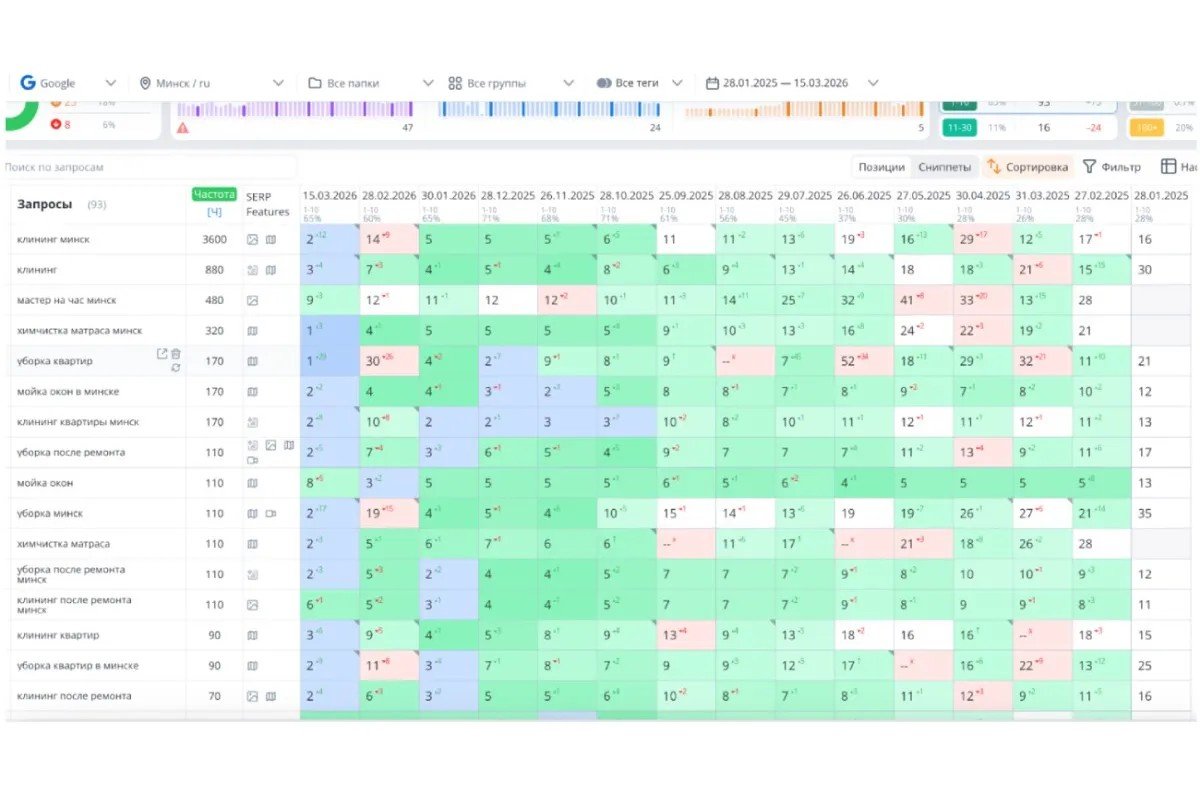Delete the уборка квартир query via trash icon

(x=176, y=354)
